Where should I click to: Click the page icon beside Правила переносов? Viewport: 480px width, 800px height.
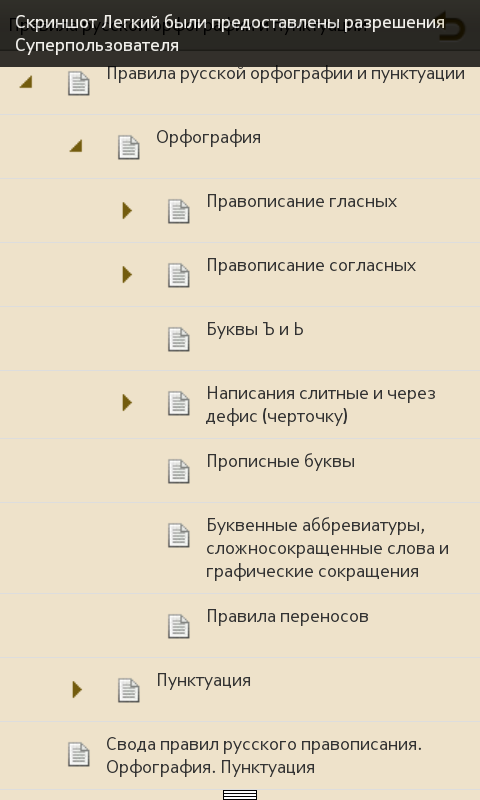(179, 626)
